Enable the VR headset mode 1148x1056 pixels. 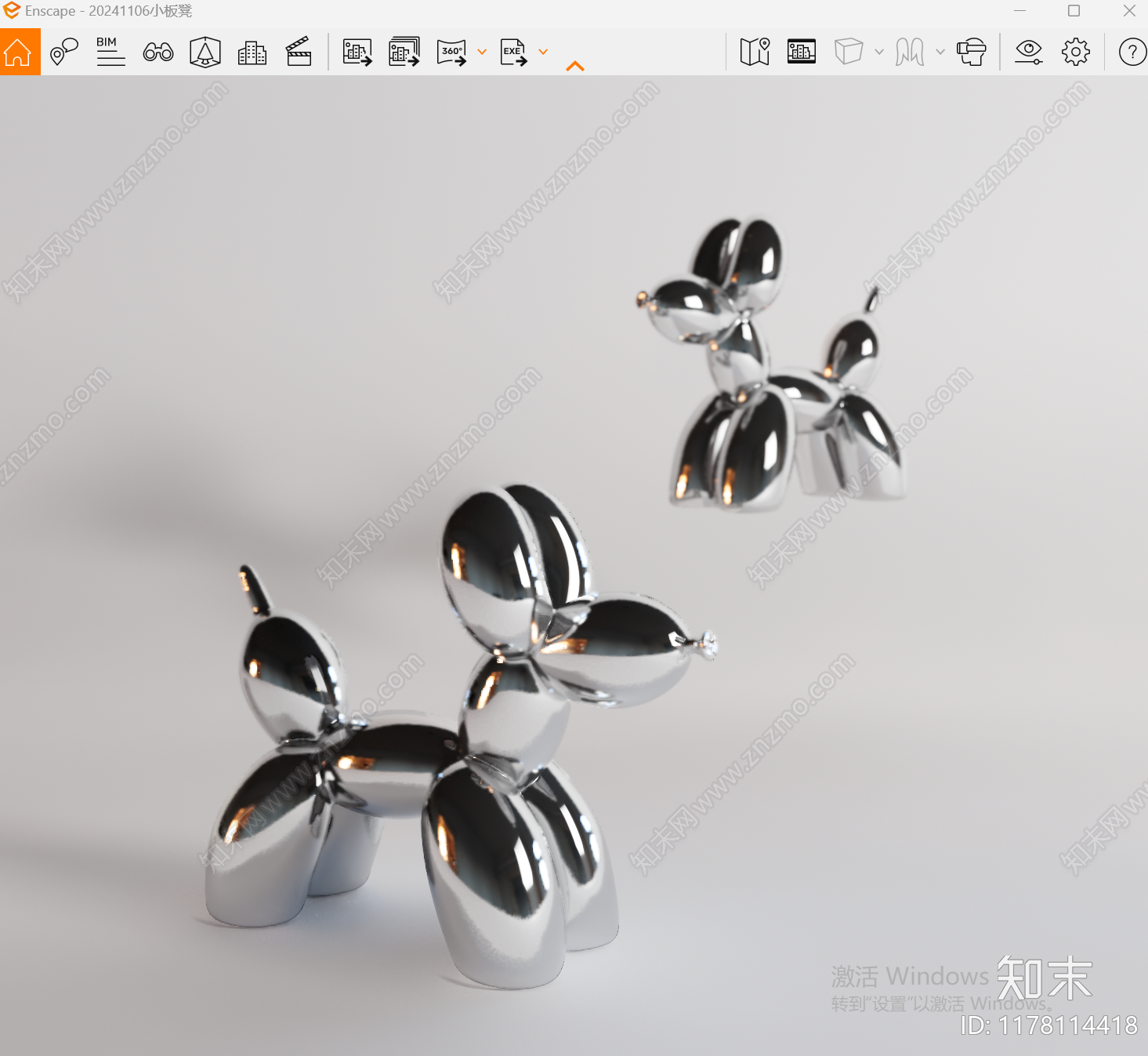[x=972, y=53]
